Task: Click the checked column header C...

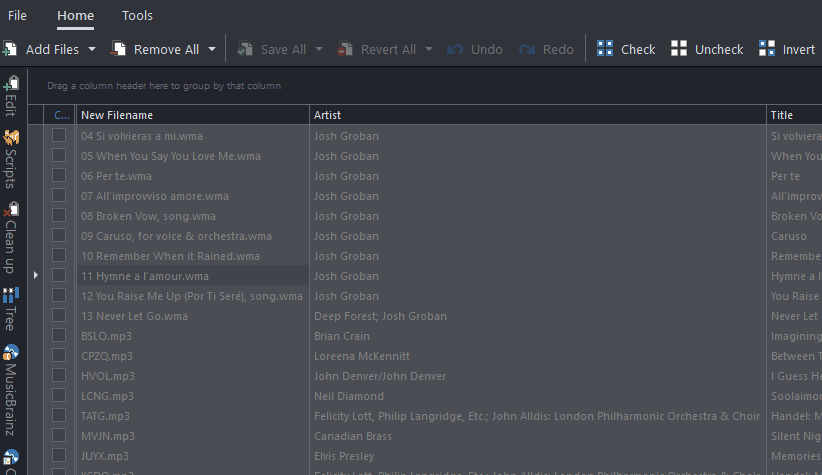Action: (60, 115)
